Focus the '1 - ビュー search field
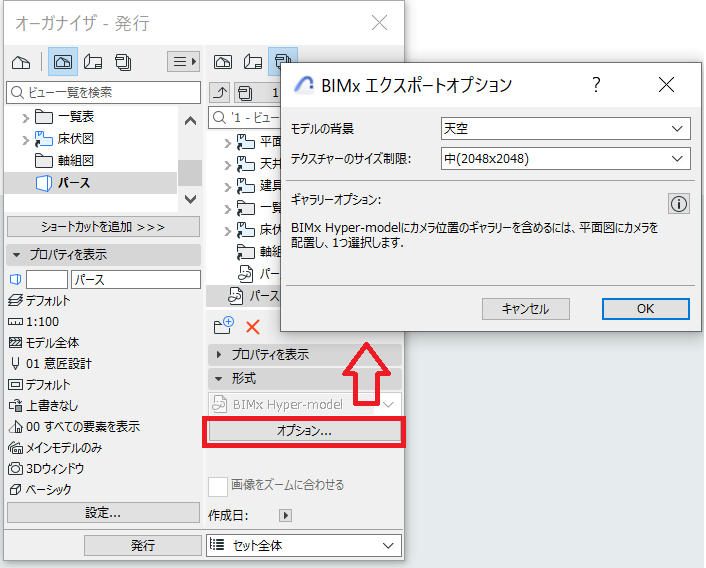The width and height of the screenshot is (706, 568). click(244, 117)
